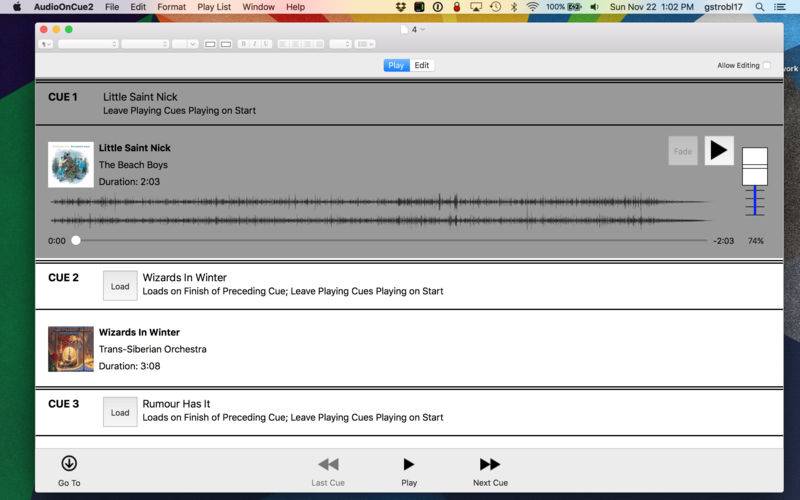Click the 74% volume readout
Viewport: 800px width, 500px height.
coord(756,241)
